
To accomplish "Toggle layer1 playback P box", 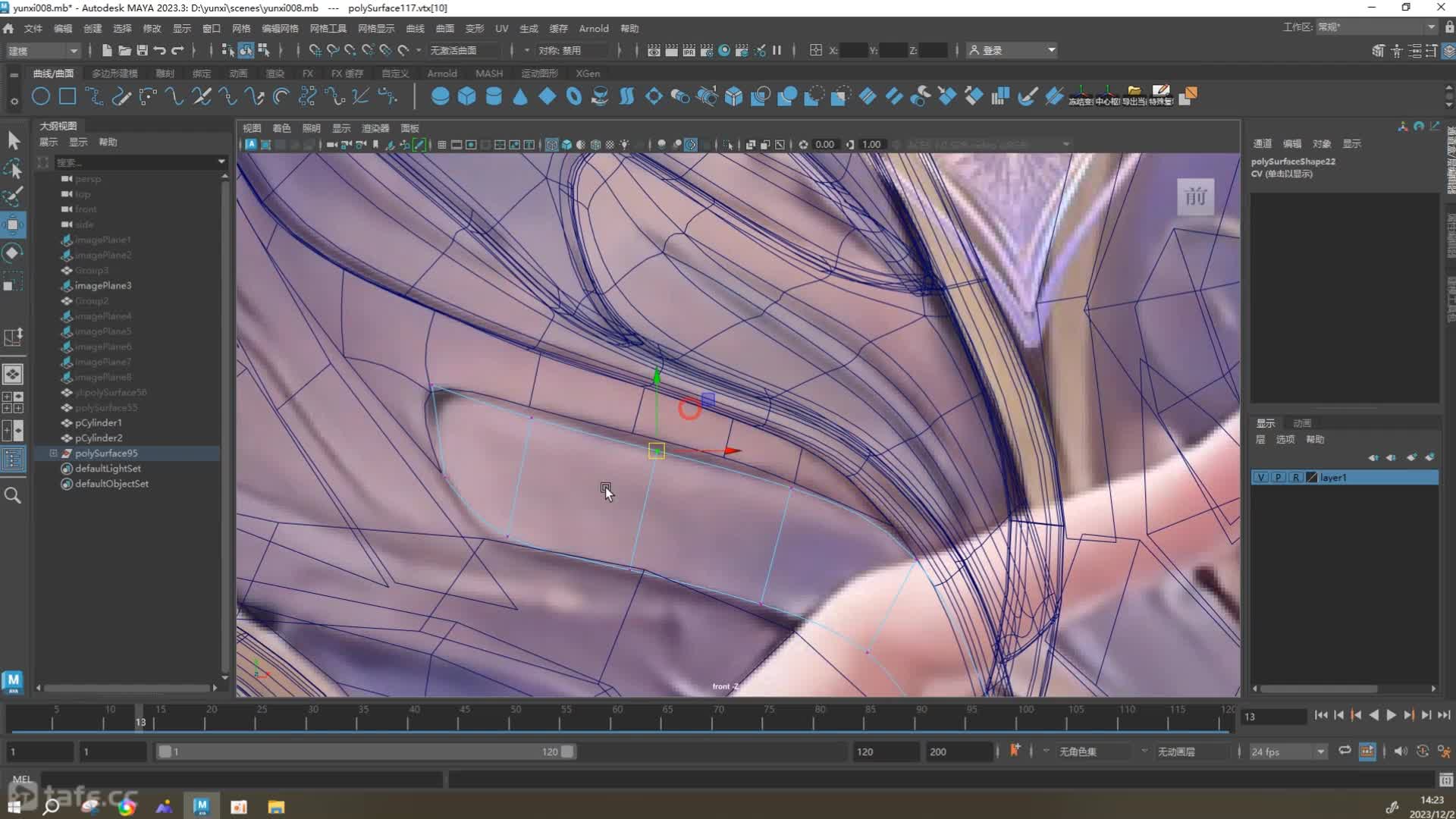I will (x=1279, y=477).
